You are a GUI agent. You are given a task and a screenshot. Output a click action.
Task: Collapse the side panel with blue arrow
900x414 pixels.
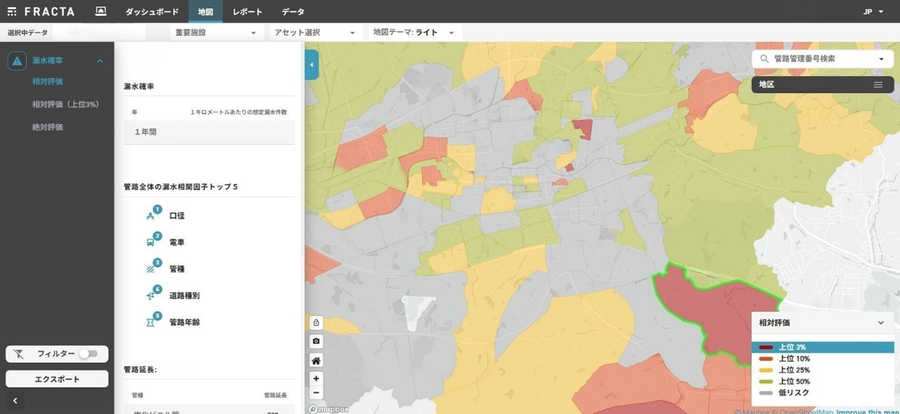pyautogui.click(x=311, y=65)
